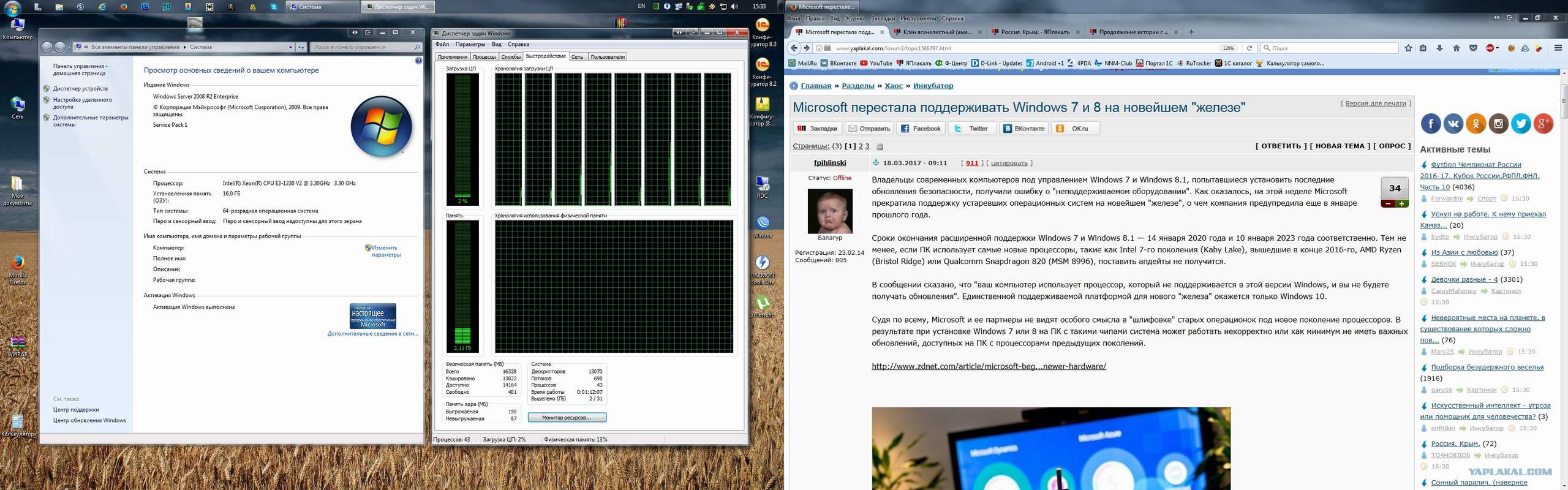Viewport: 1568px width, 490px height.
Task: Select the Сеть desktop icon
Action: click(18, 108)
